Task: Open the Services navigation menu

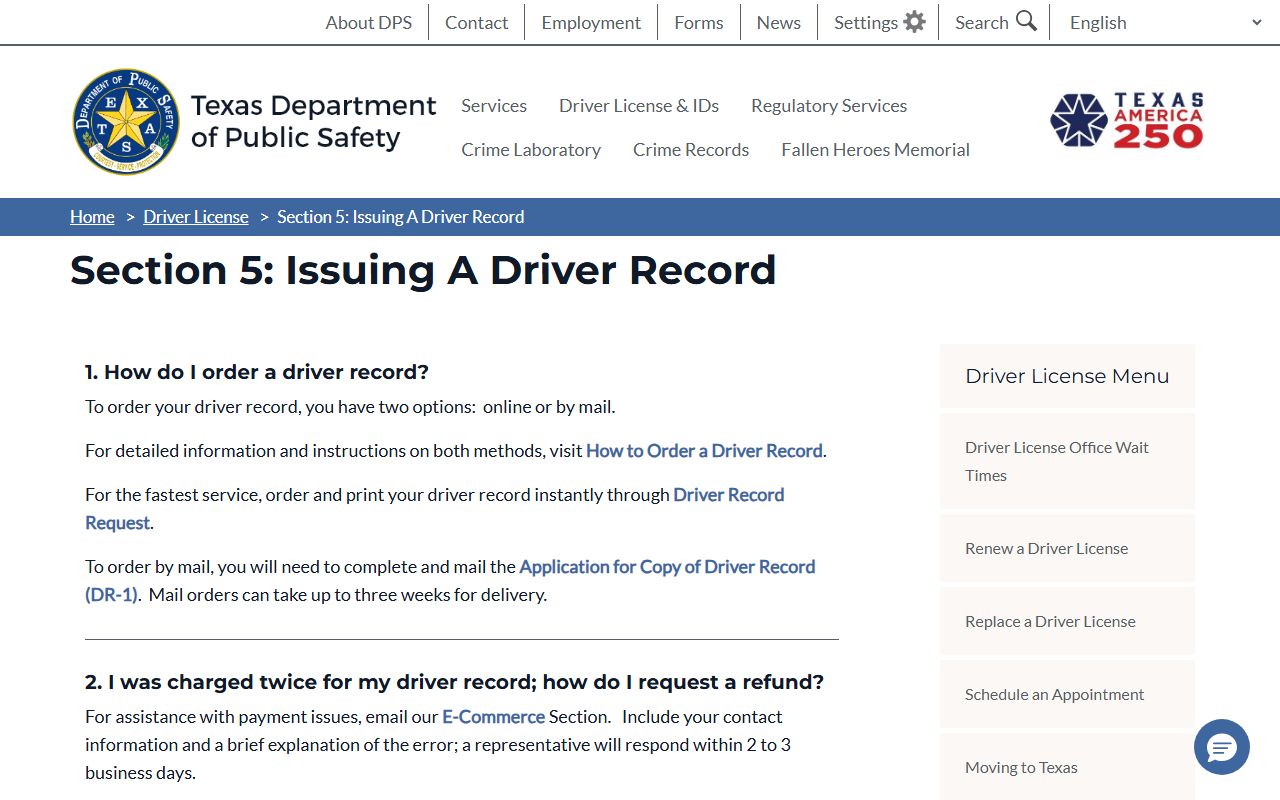Action: click(x=494, y=105)
